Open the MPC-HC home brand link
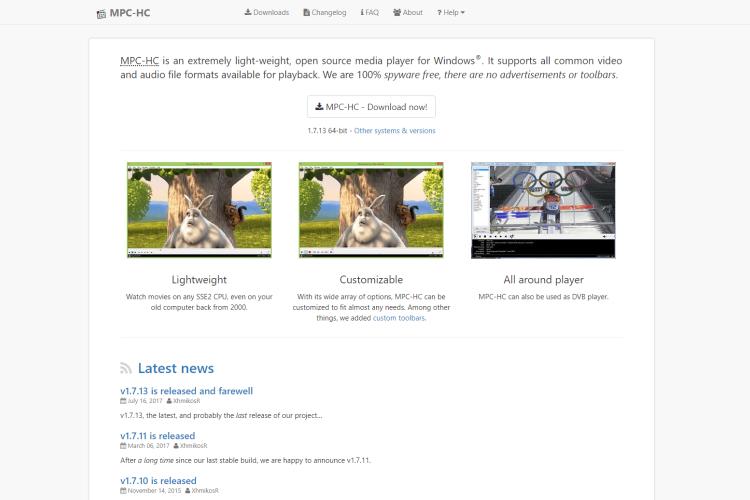750x500 pixels. point(123,13)
